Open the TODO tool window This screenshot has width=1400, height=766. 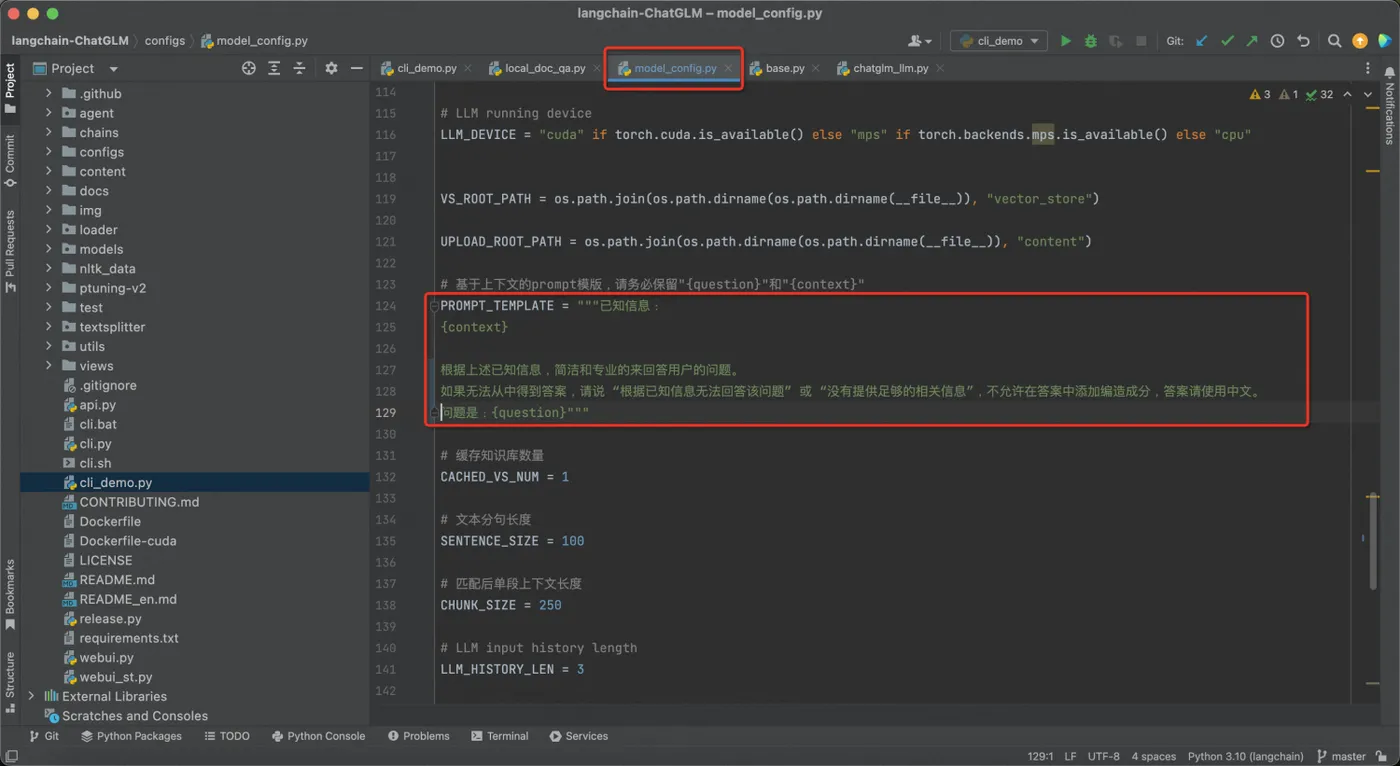click(227, 736)
